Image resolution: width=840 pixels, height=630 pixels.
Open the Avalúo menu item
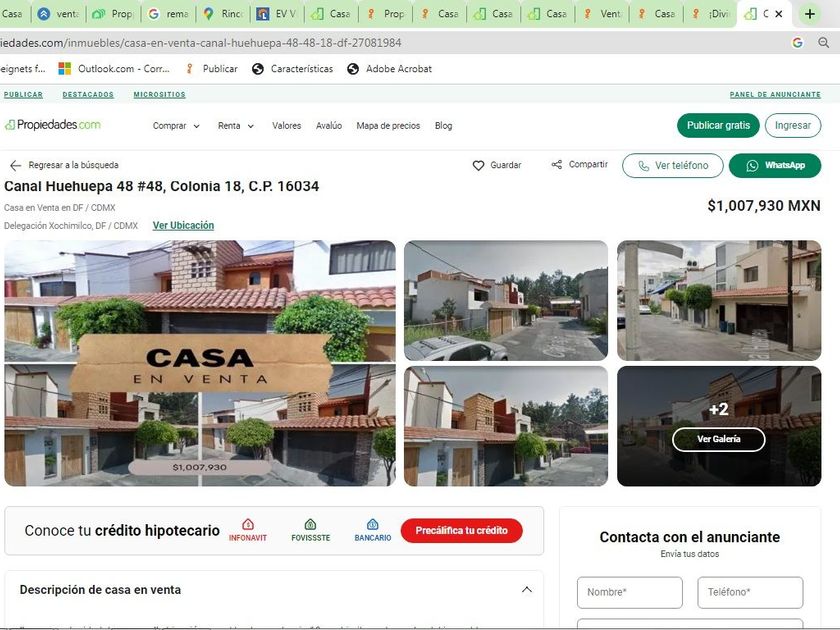coord(328,126)
